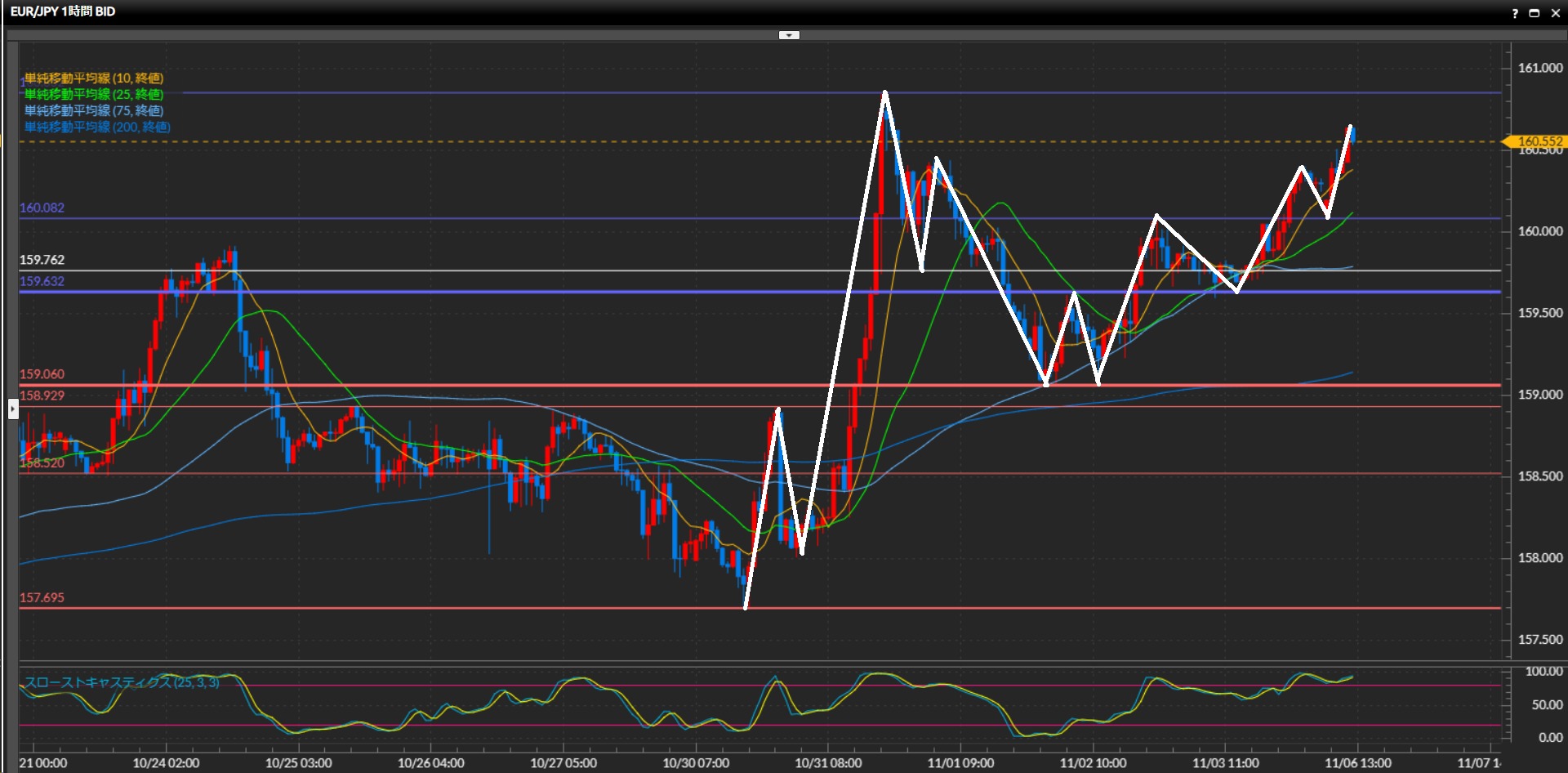Select the スローストキャスティクス indicator label

point(122,682)
